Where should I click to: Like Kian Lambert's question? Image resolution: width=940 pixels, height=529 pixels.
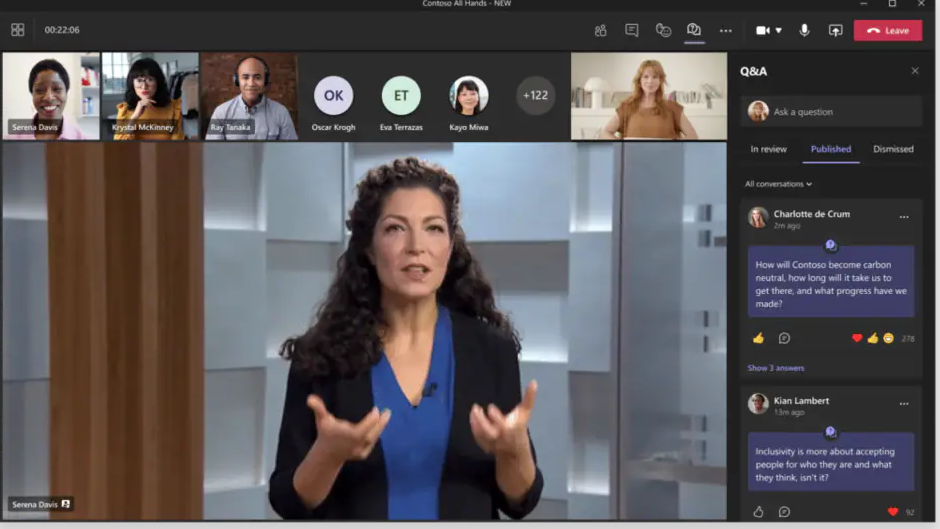click(758, 512)
